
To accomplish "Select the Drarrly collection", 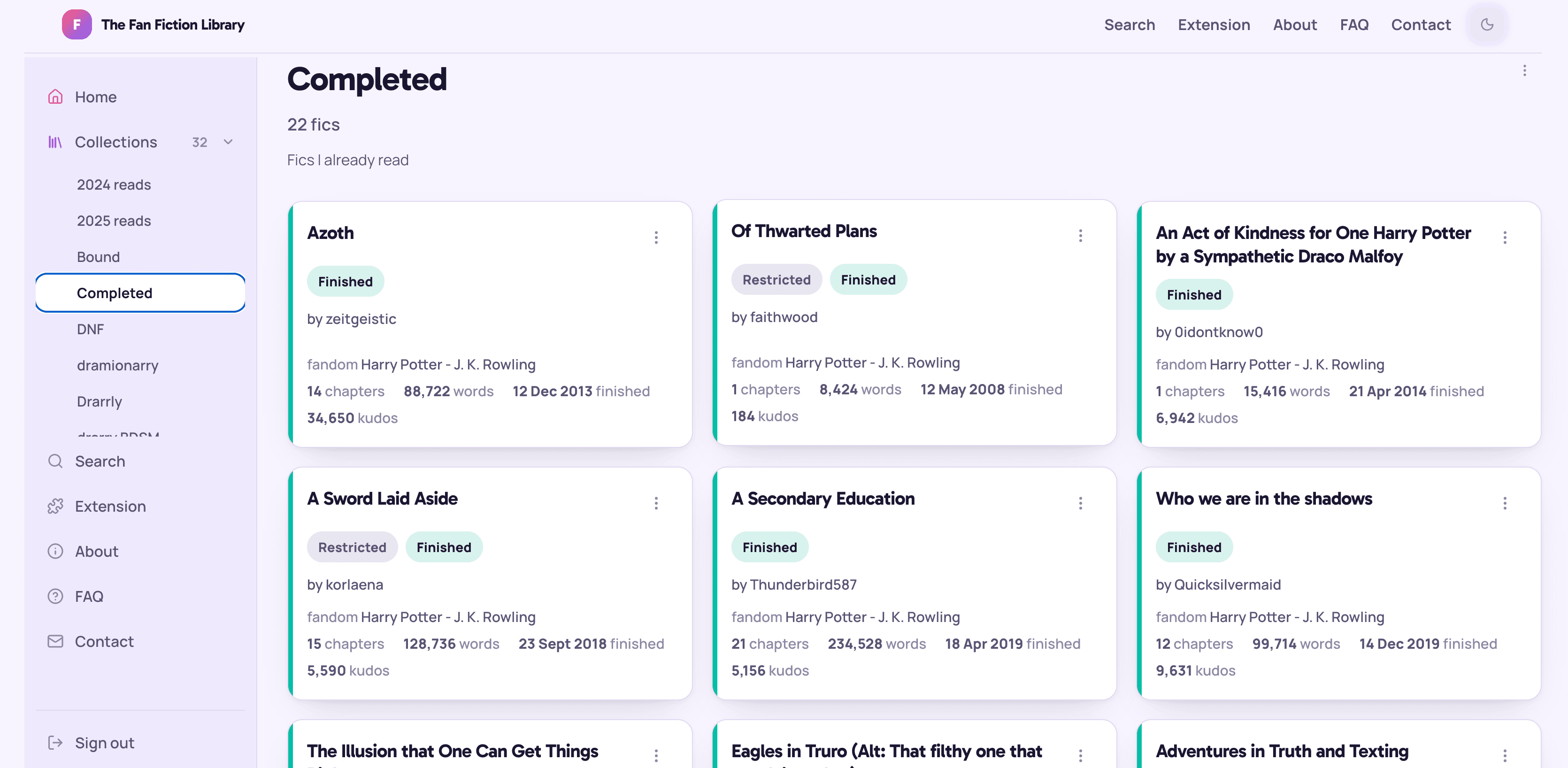I will pyautogui.click(x=99, y=402).
